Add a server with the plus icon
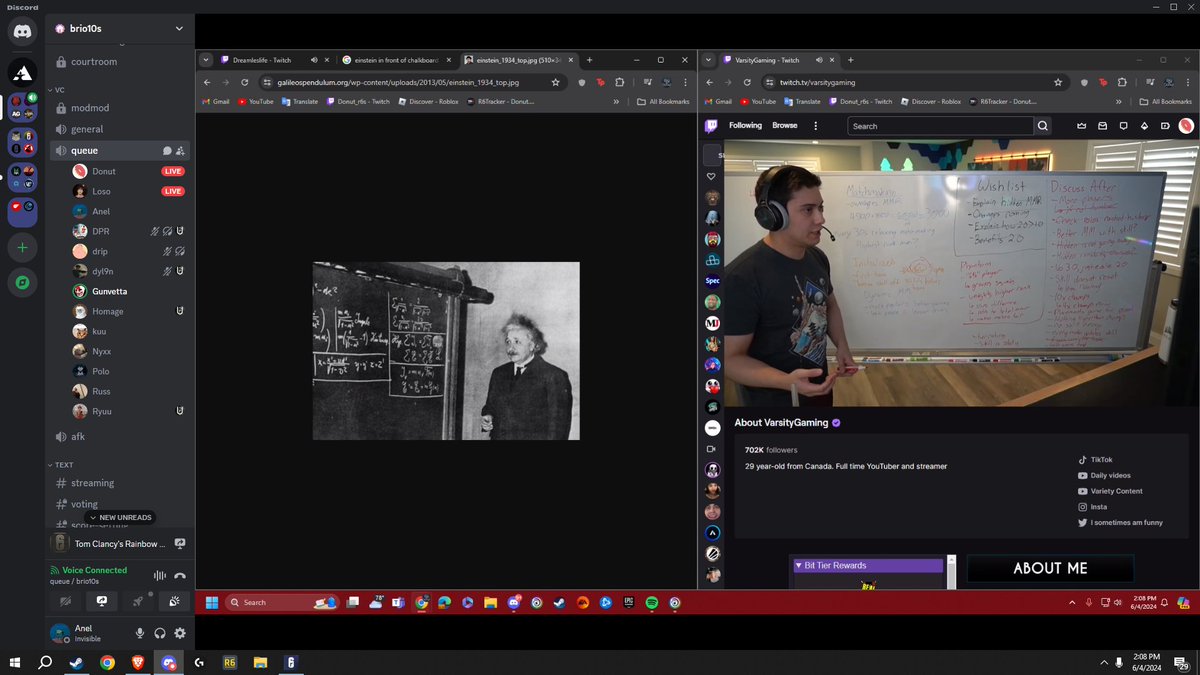1200x675 pixels. point(23,246)
